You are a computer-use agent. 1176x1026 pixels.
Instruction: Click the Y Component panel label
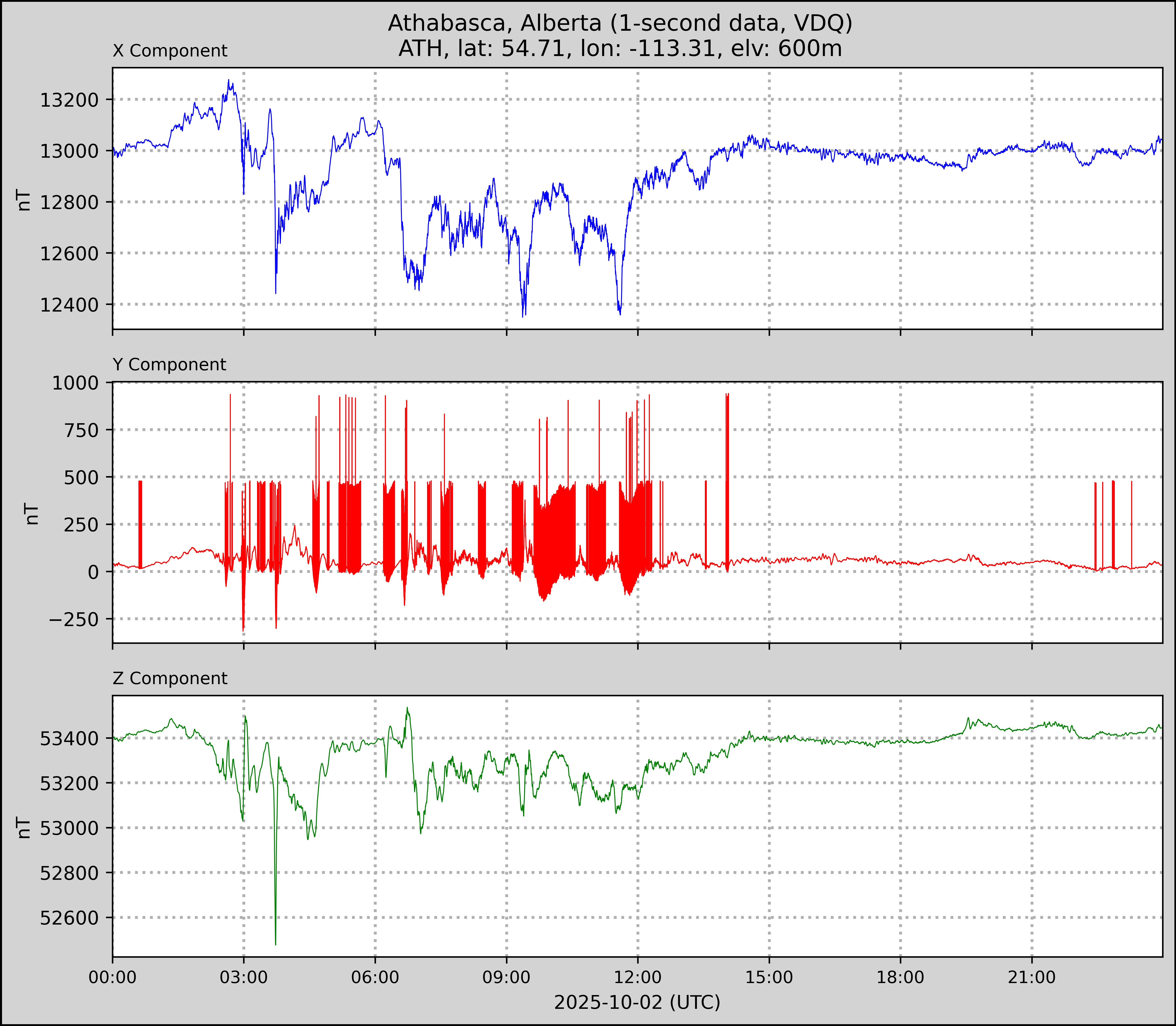[169, 365]
